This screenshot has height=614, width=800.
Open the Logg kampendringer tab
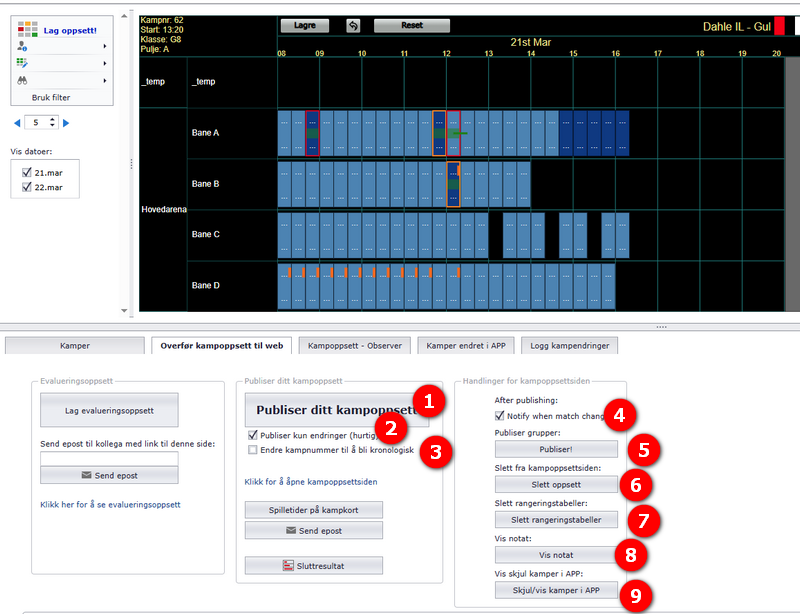[x=569, y=346]
